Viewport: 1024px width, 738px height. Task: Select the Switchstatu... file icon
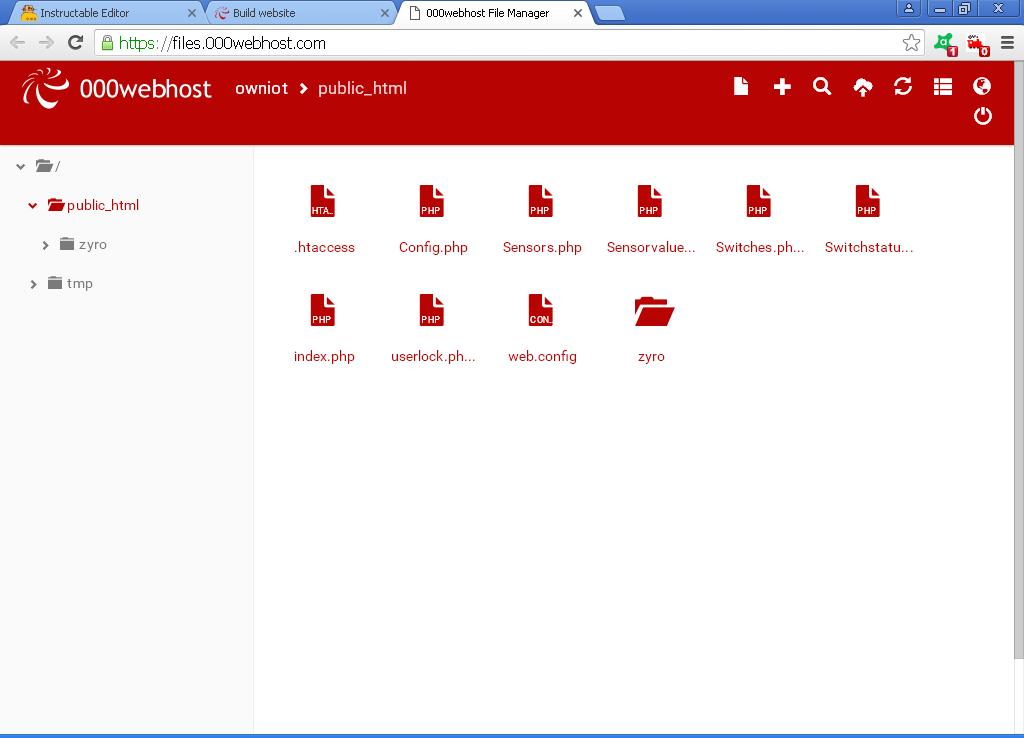pos(868,201)
